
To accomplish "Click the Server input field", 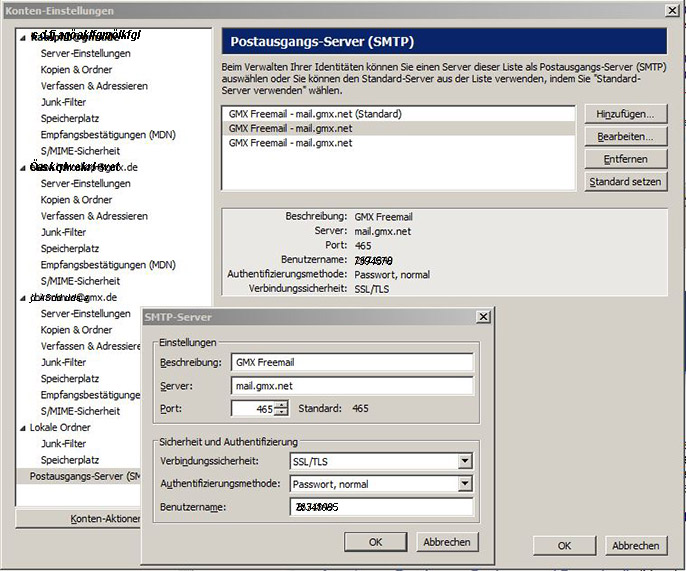I will pyautogui.click(x=351, y=385).
